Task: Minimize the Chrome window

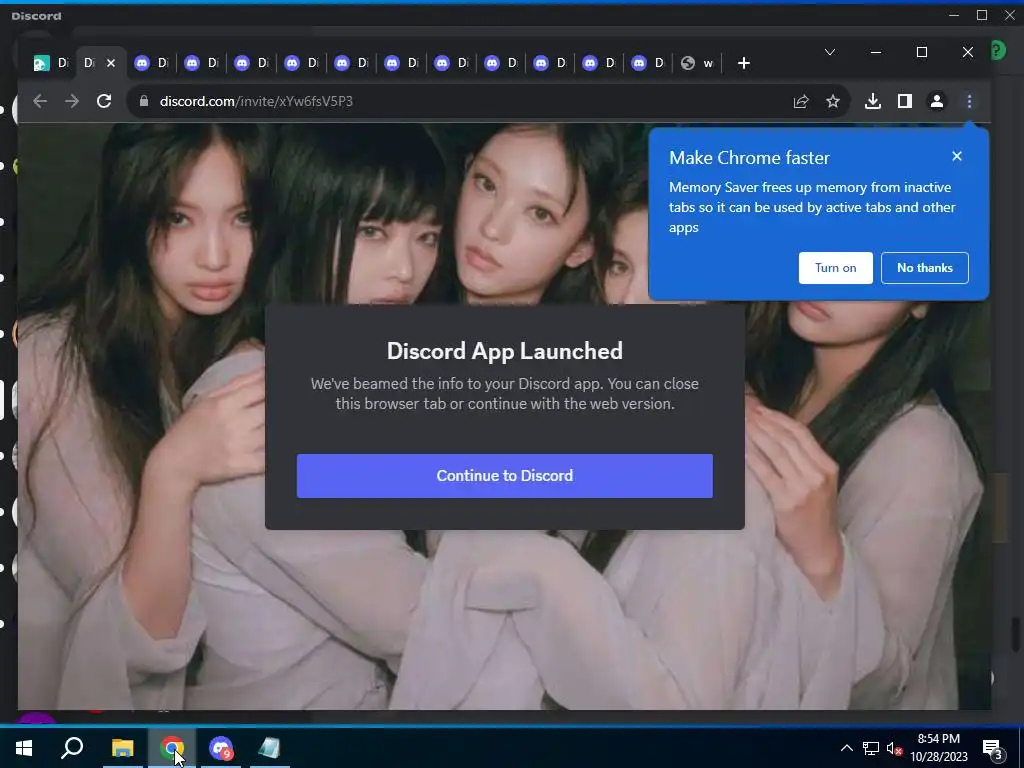Action: click(876, 52)
